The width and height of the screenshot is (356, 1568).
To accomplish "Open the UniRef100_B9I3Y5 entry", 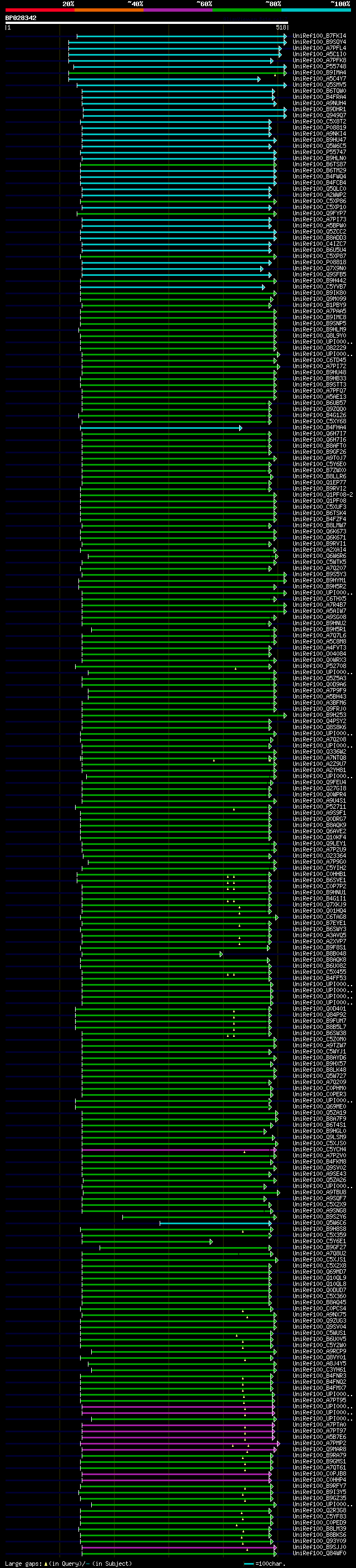I will point(319,1492).
